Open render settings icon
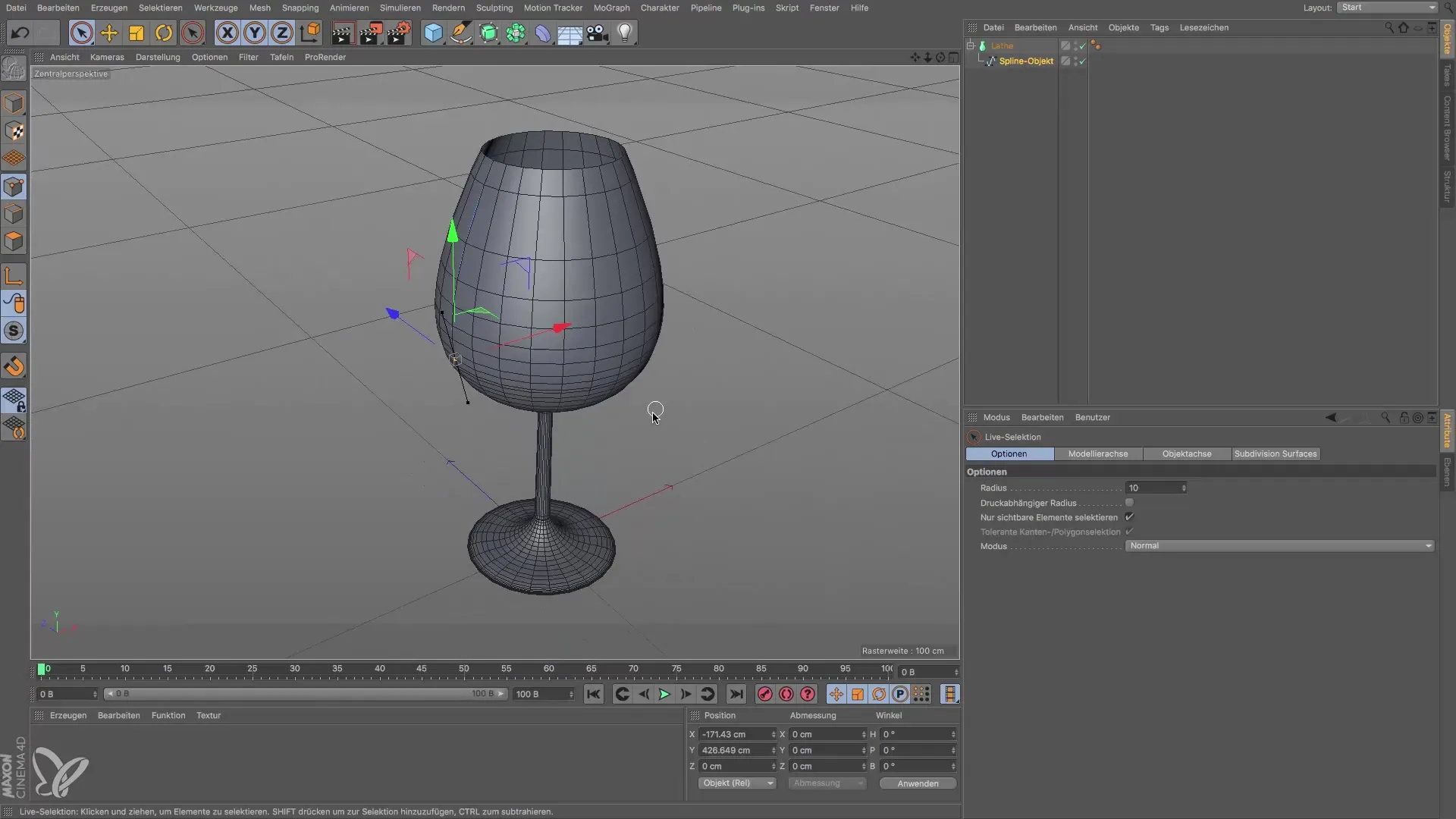Screen dimensions: 1456x819 click(399, 33)
